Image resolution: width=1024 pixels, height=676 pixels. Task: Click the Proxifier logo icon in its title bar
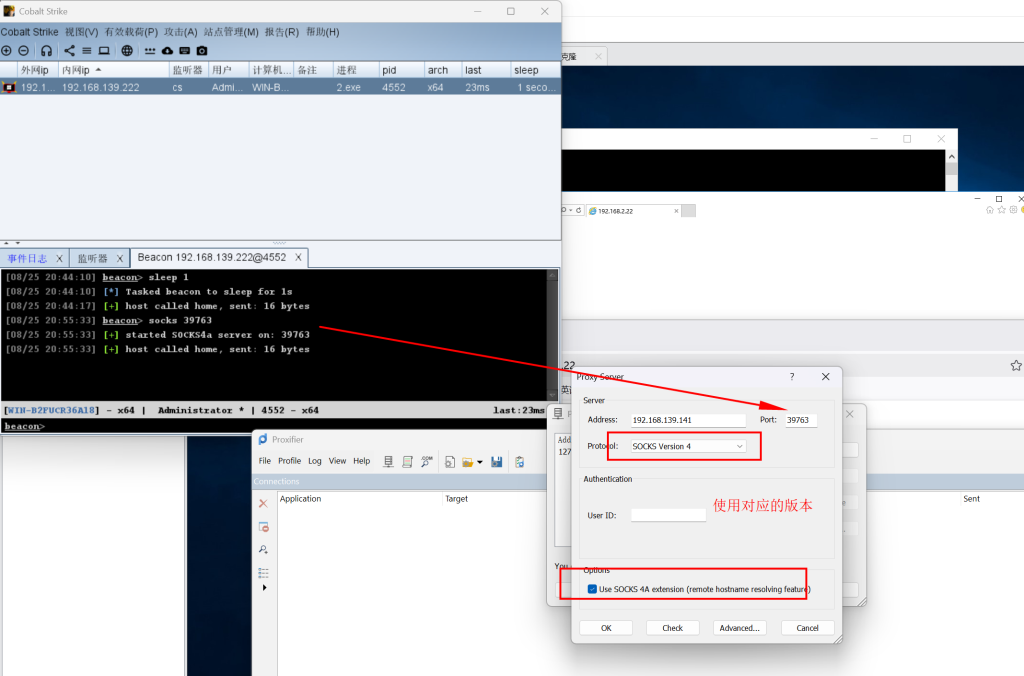(x=263, y=440)
